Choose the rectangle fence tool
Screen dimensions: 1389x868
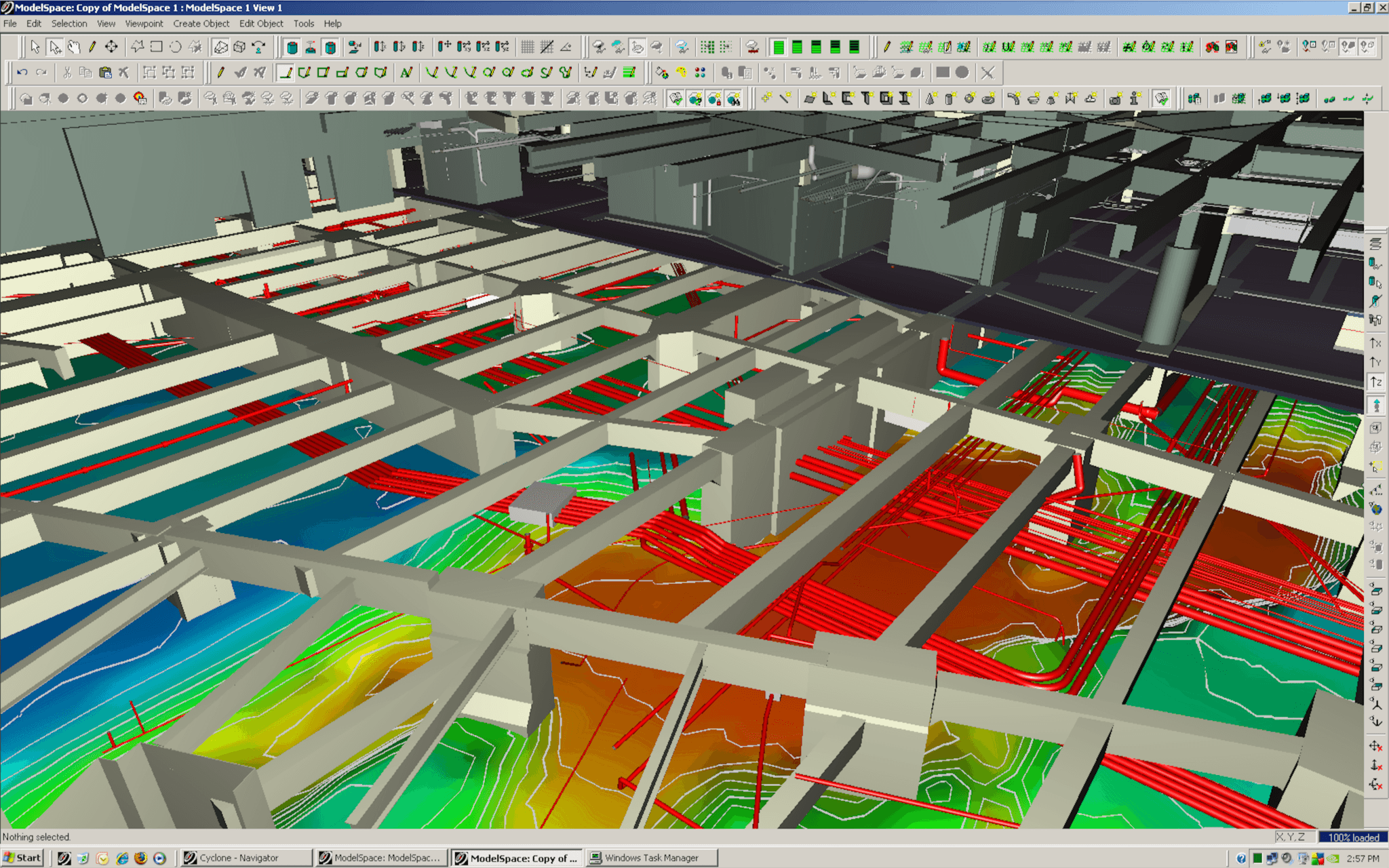[156, 47]
